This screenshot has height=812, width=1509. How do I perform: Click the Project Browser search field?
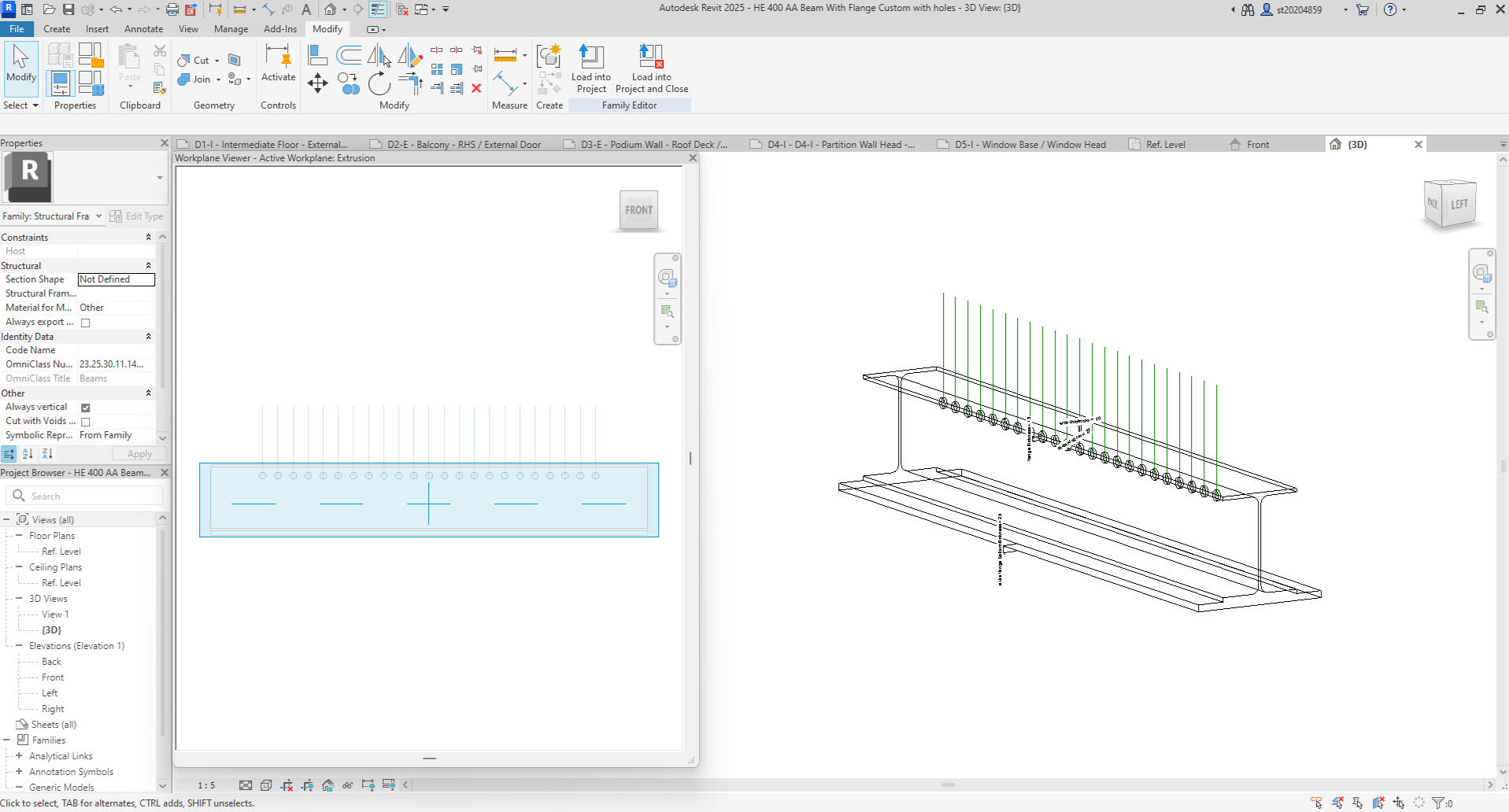click(84, 496)
